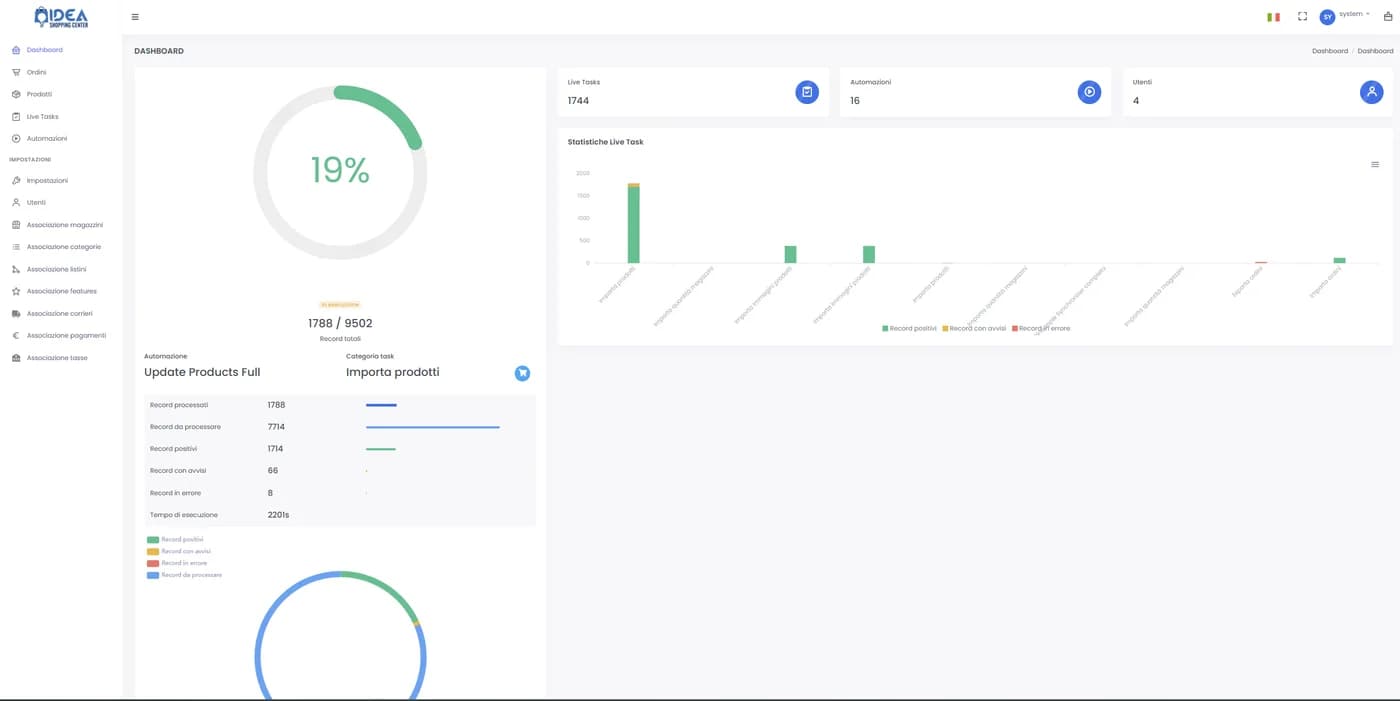The width and height of the screenshot is (1400, 701).
Task: Click the rightmost green chart bar
Action: 1340,260
